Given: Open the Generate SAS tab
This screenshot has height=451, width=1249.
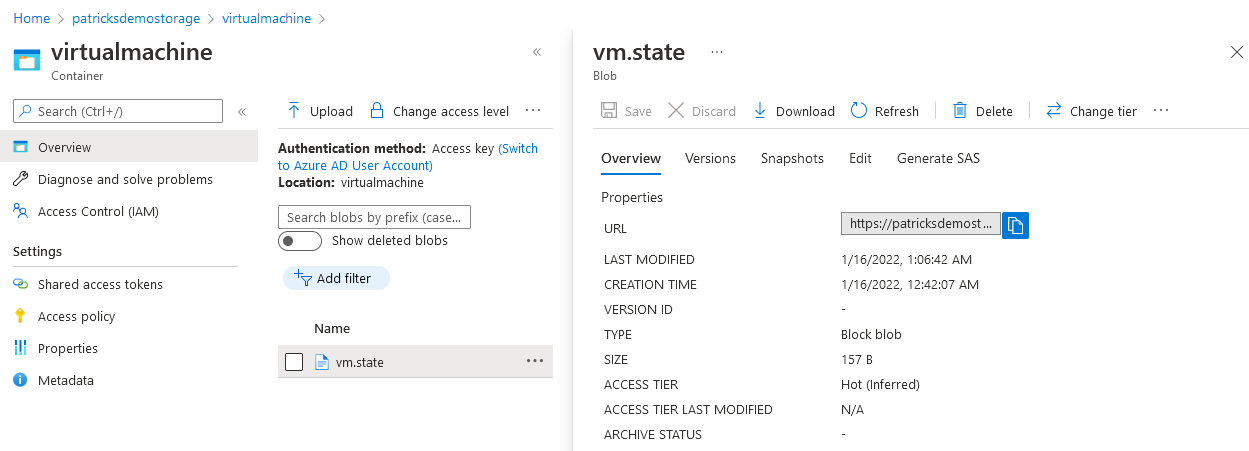Looking at the screenshot, I should tap(938, 158).
